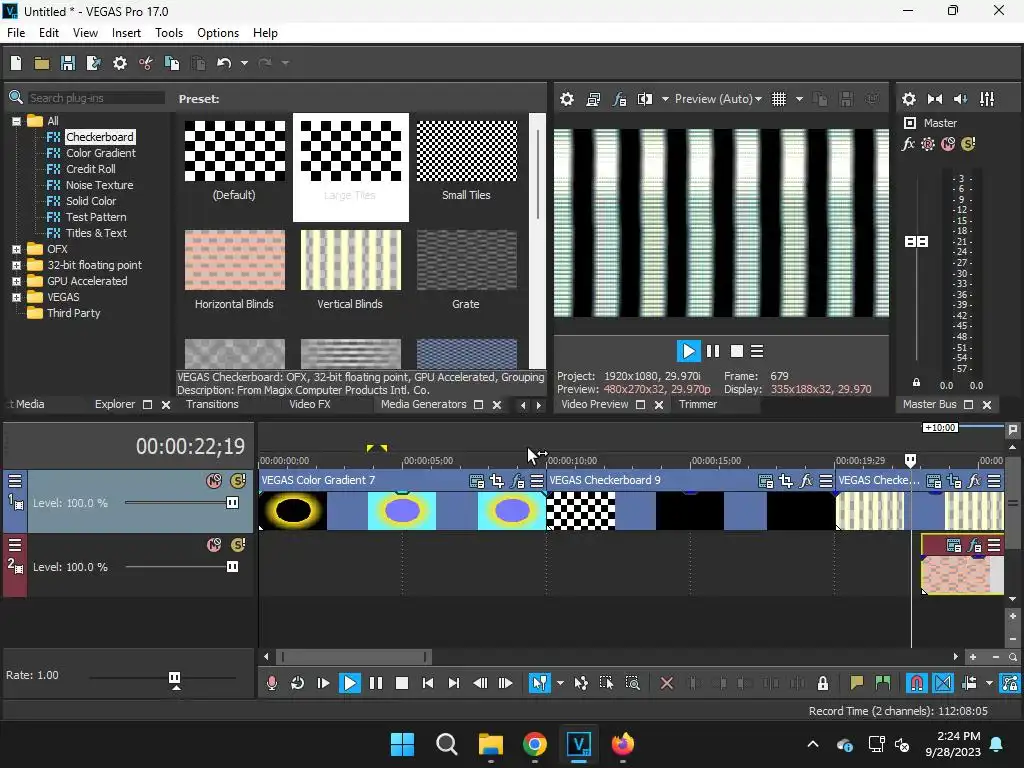
Task: Mute video track 1
Action: (x=213, y=481)
